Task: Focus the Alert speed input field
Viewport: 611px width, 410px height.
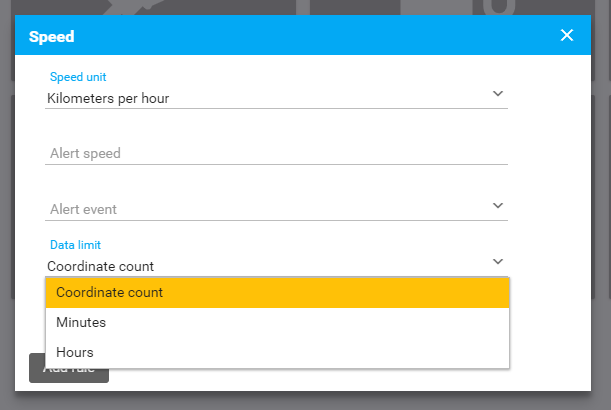Action: click(x=276, y=153)
